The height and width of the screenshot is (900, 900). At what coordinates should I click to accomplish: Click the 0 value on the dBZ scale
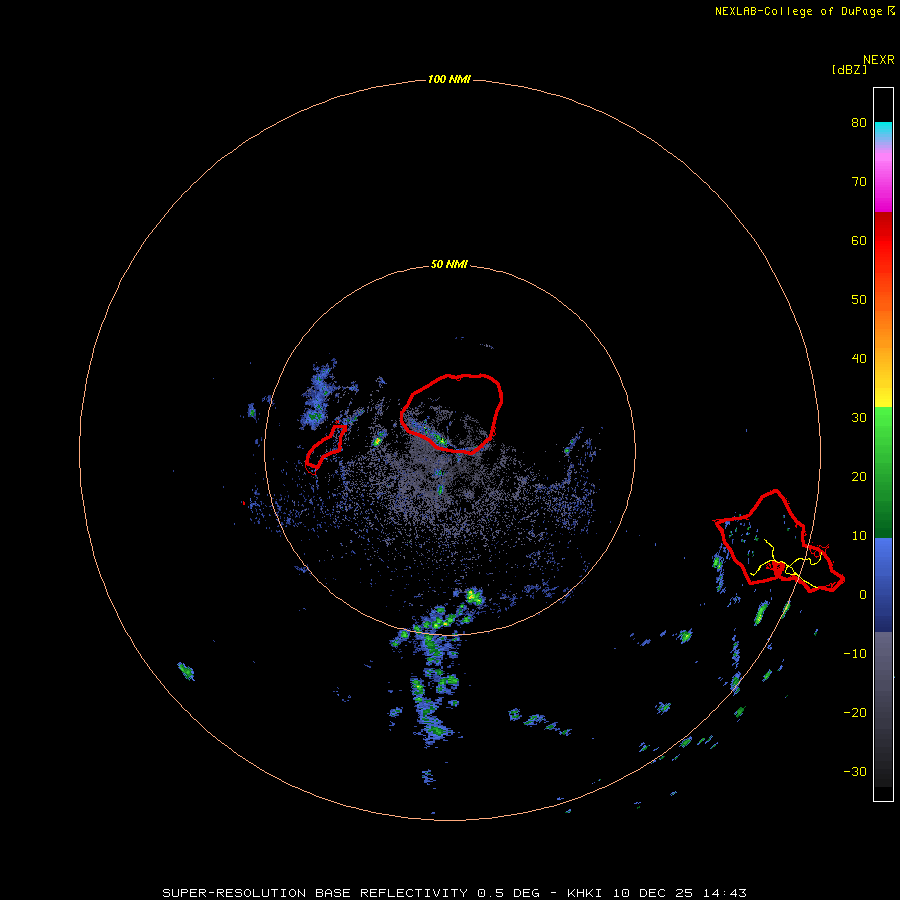tap(862, 595)
